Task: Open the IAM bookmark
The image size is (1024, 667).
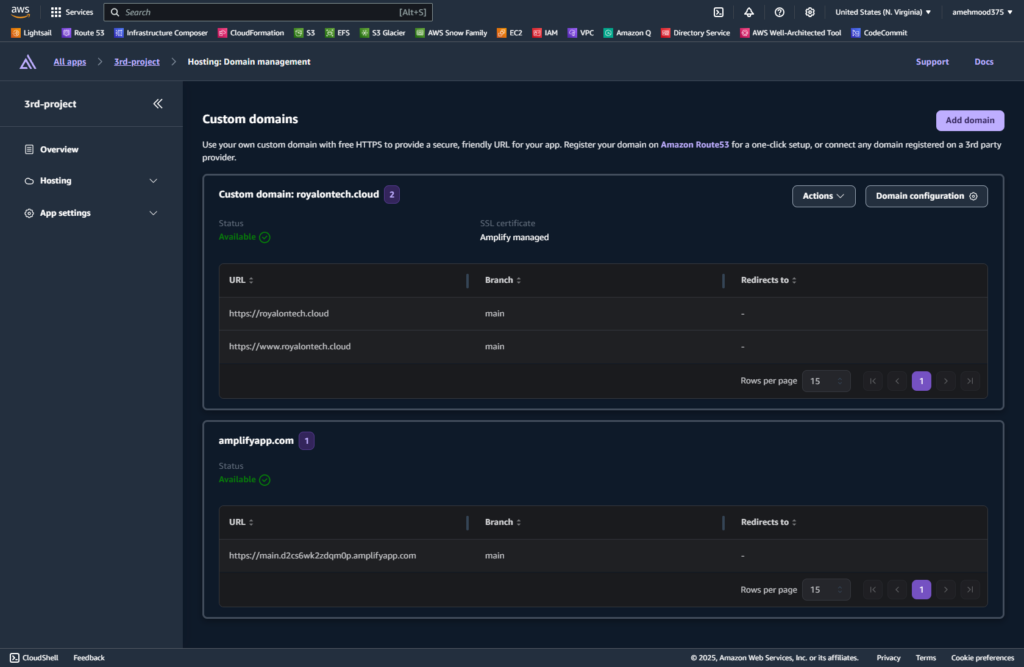Action: pos(545,33)
